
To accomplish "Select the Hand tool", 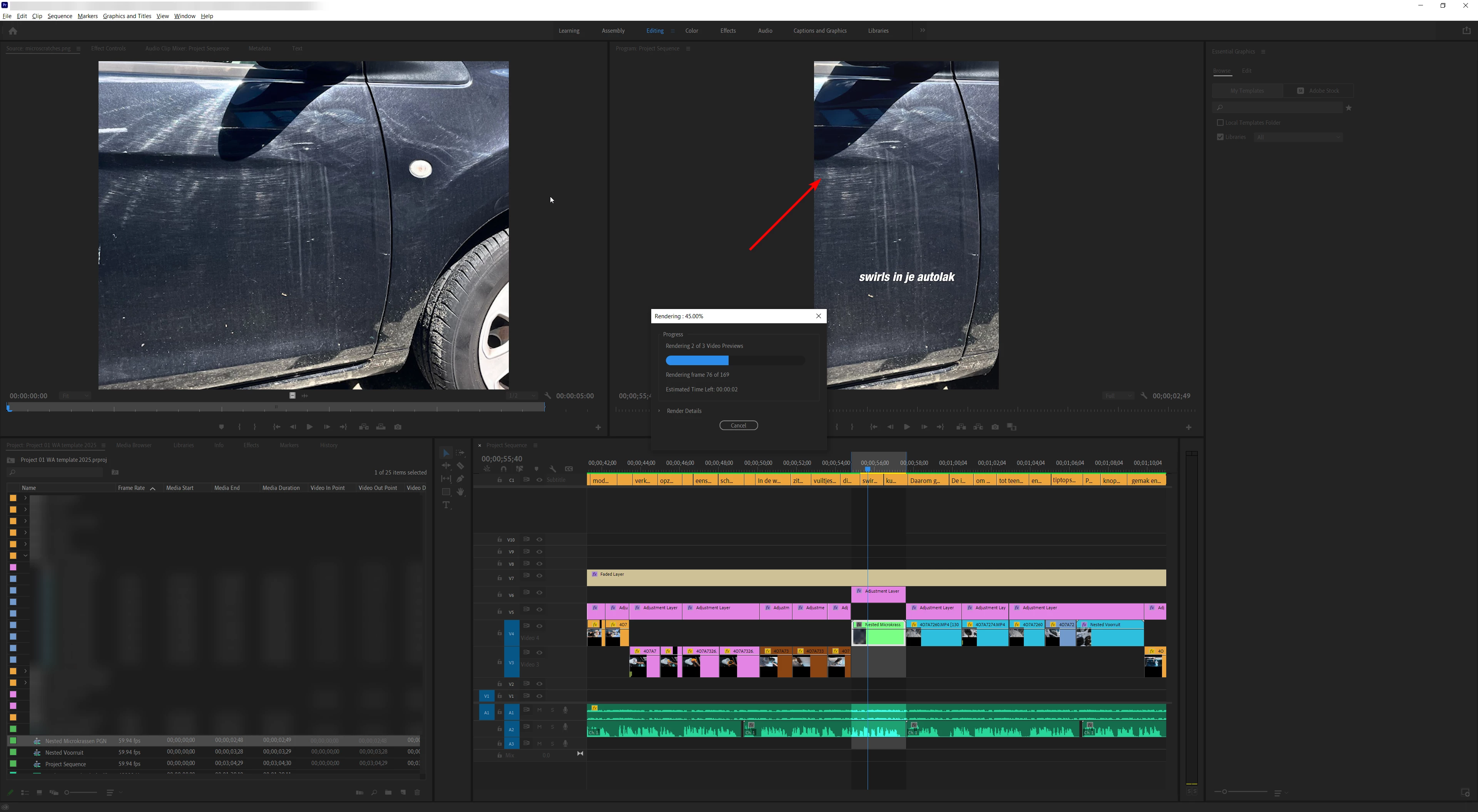I will pos(460,492).
